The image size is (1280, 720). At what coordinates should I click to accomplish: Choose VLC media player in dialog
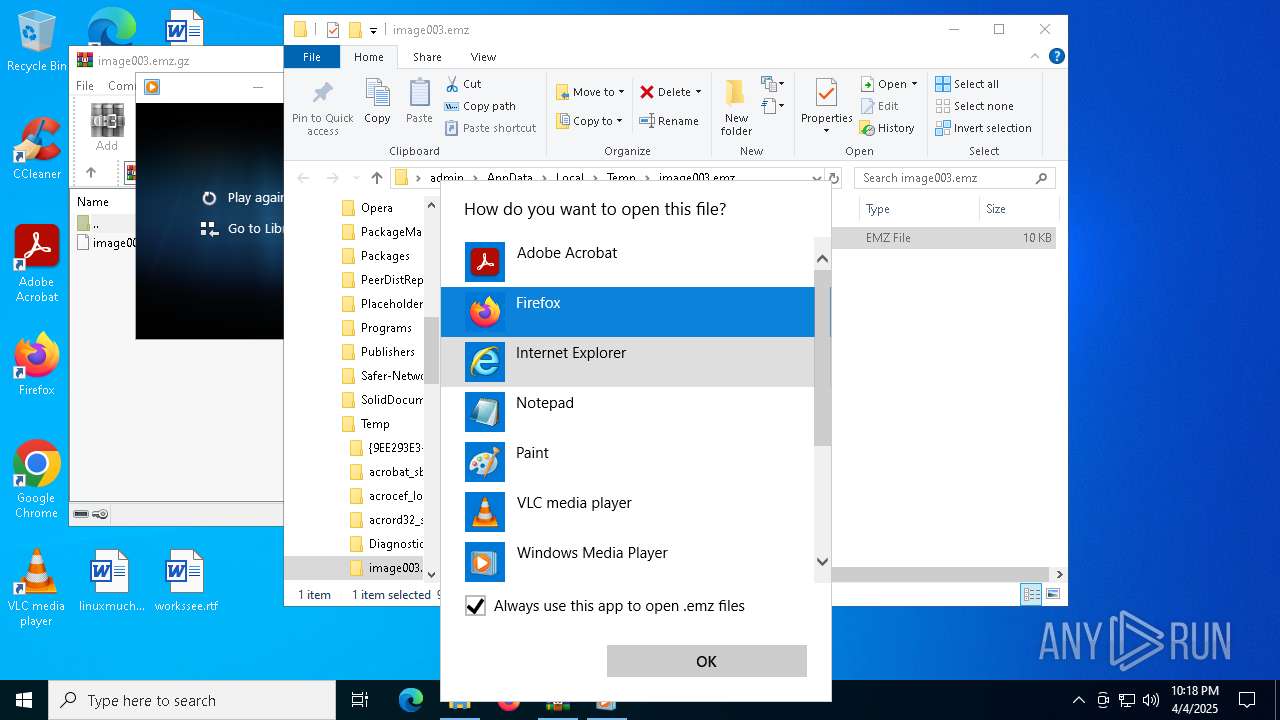[627, 512]
